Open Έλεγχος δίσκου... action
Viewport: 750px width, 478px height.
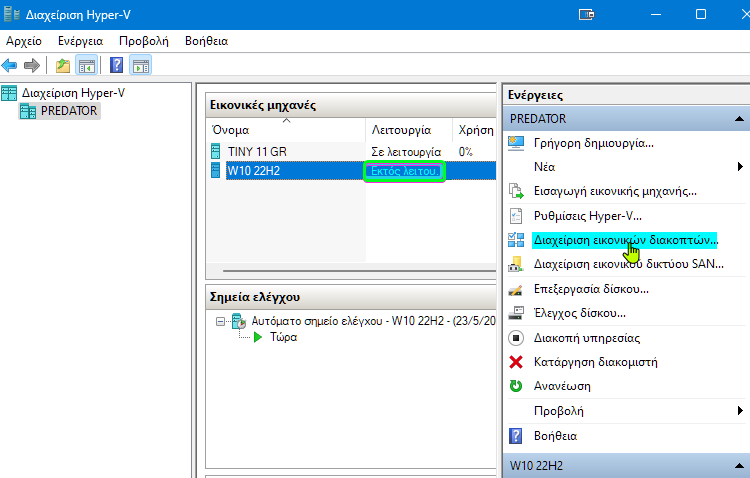pyautogui.click(x=580, y=313)
